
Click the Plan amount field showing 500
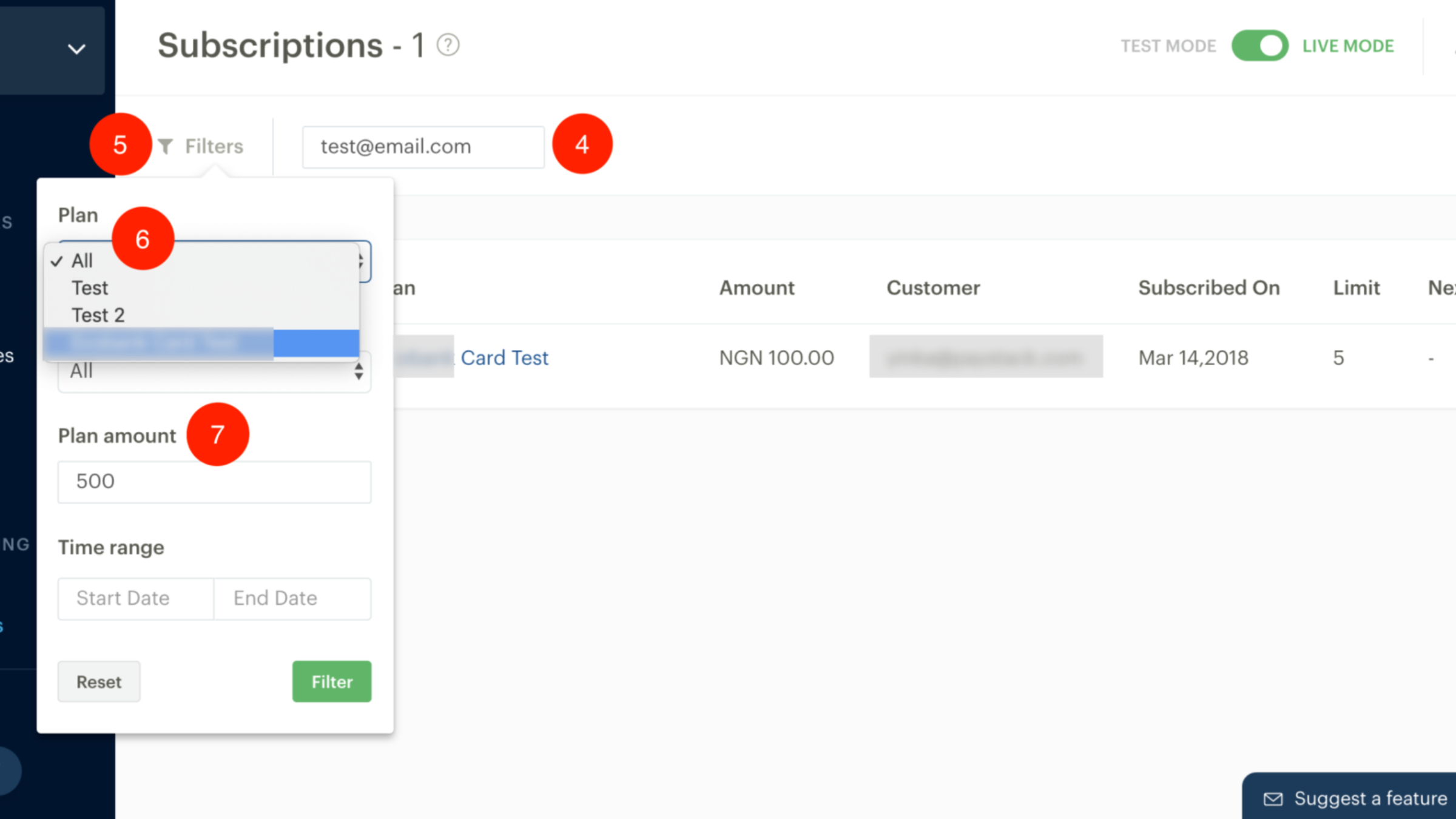(214, 481)
